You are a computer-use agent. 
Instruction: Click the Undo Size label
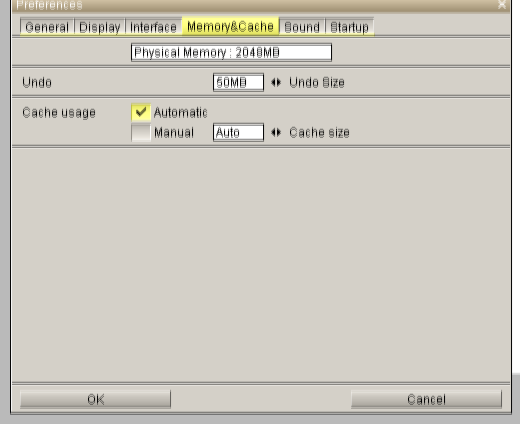point(317,83)
